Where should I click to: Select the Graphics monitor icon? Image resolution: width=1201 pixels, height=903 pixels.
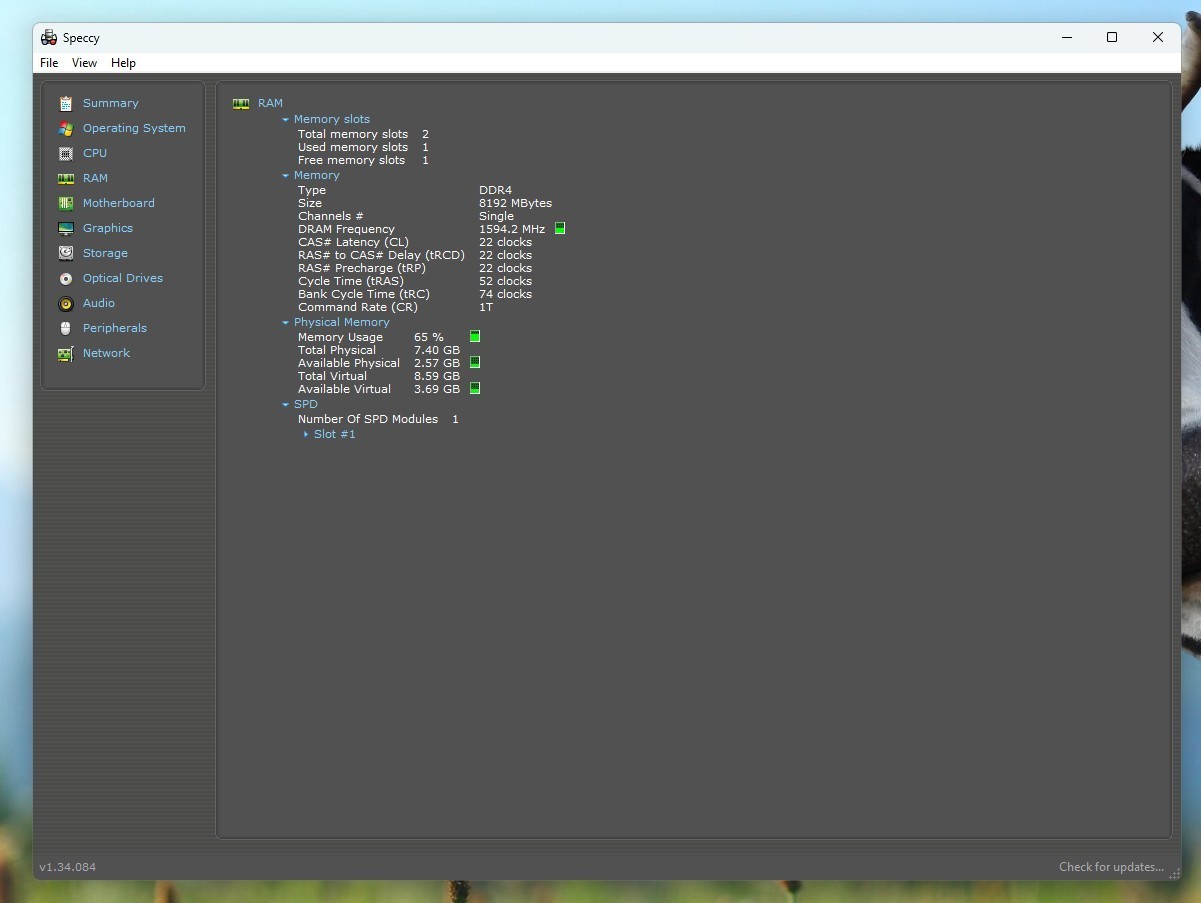tap(66, 228)
